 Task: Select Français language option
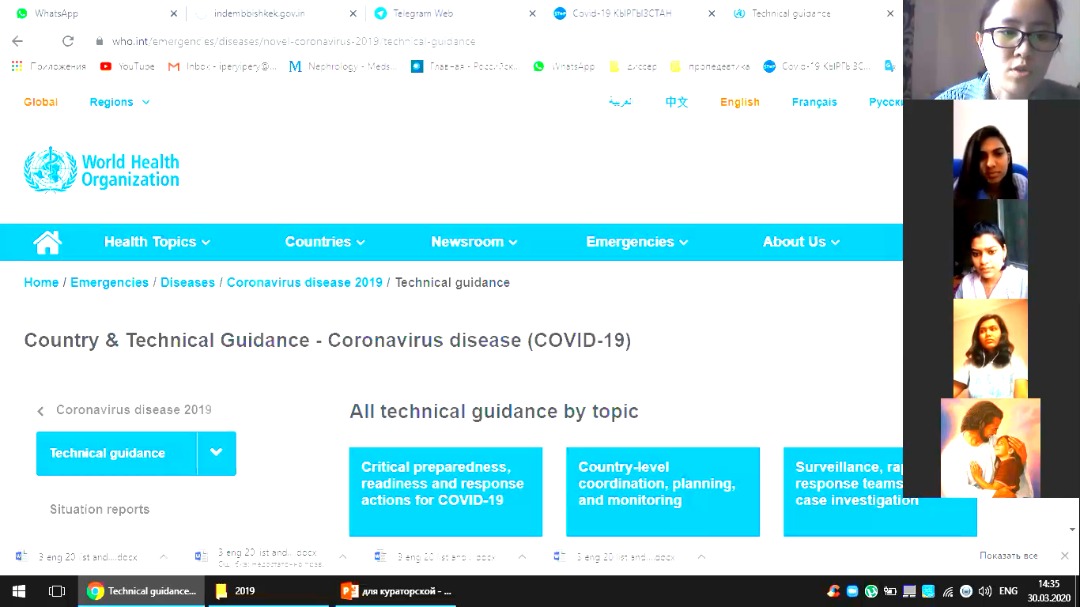814,102
